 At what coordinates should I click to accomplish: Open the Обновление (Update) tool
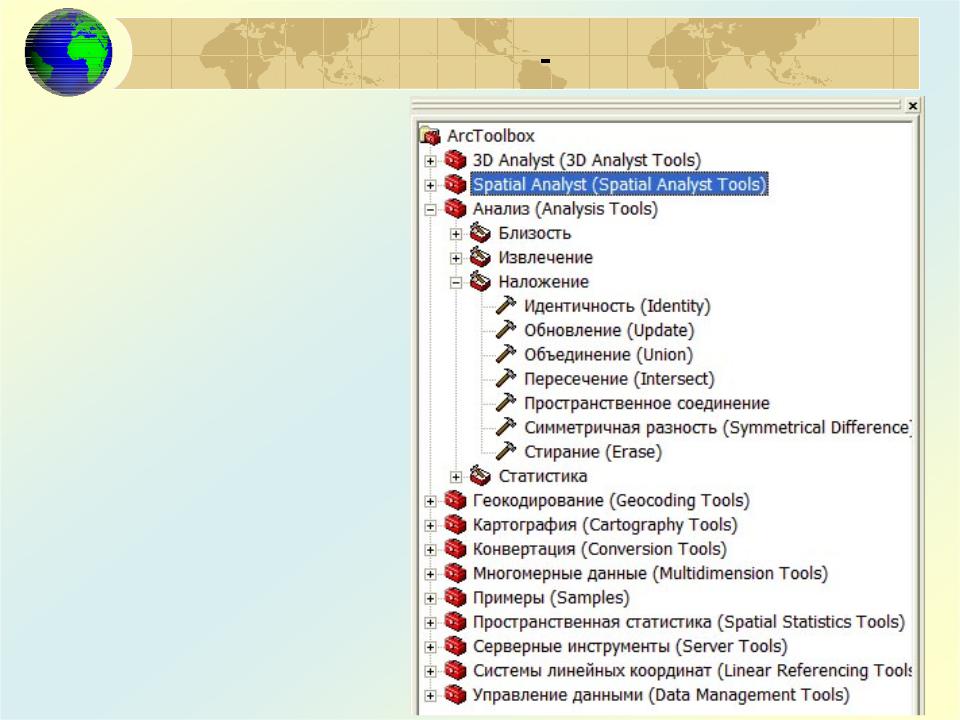609,331
